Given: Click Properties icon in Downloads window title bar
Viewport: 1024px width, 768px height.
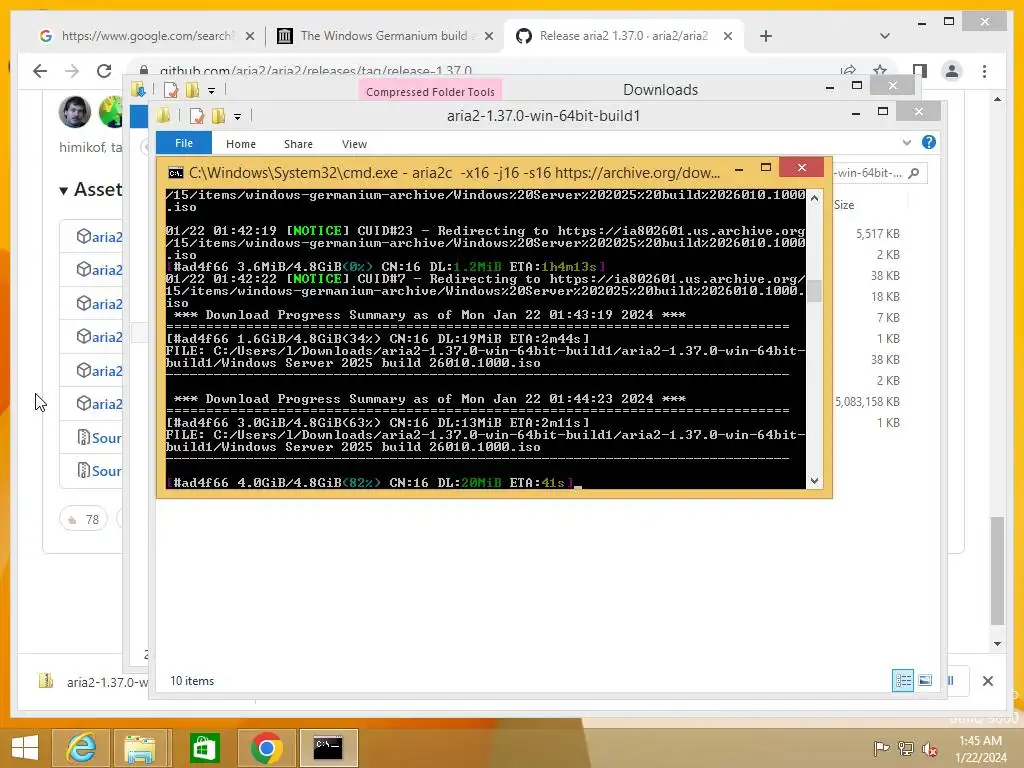Looking at the screenshot, I should click(x=171, y=89).
